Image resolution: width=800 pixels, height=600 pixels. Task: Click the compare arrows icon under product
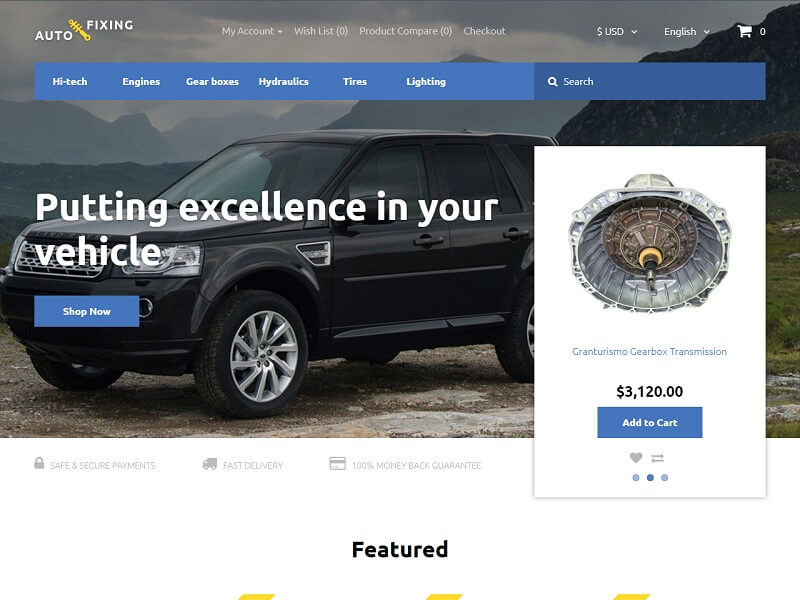[x=658, y=458]
